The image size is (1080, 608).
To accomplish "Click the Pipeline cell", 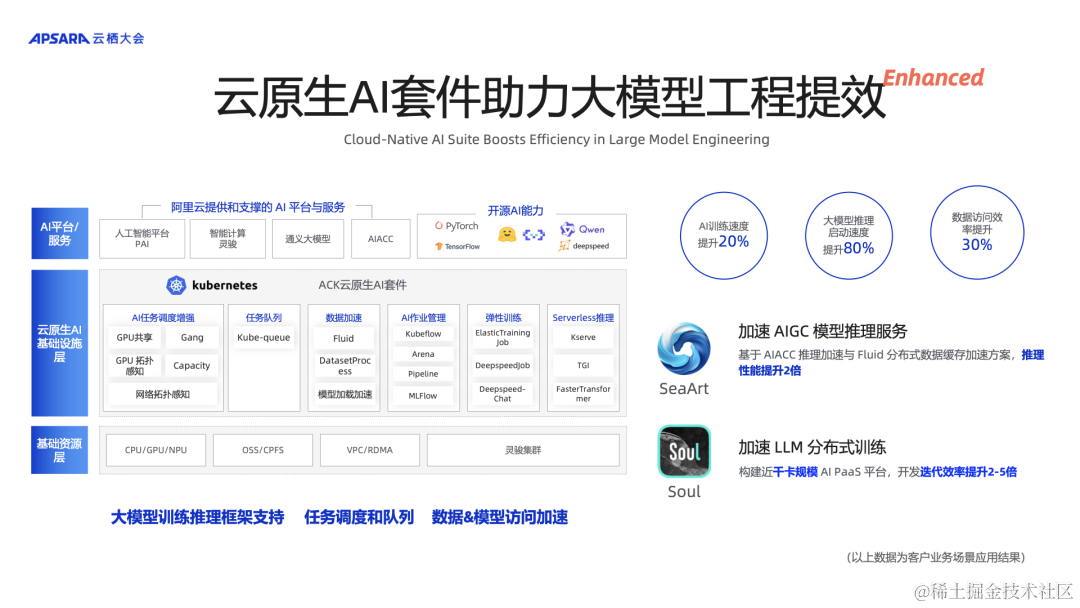I will click(x=423, y=374).
